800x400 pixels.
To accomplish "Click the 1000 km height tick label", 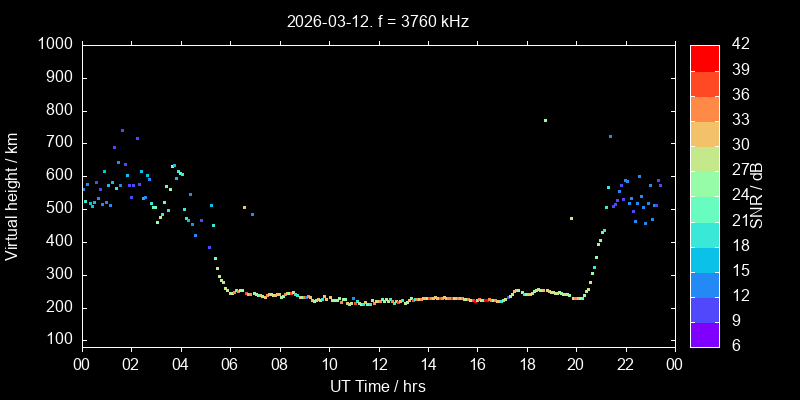I will (x=54, y=44).
